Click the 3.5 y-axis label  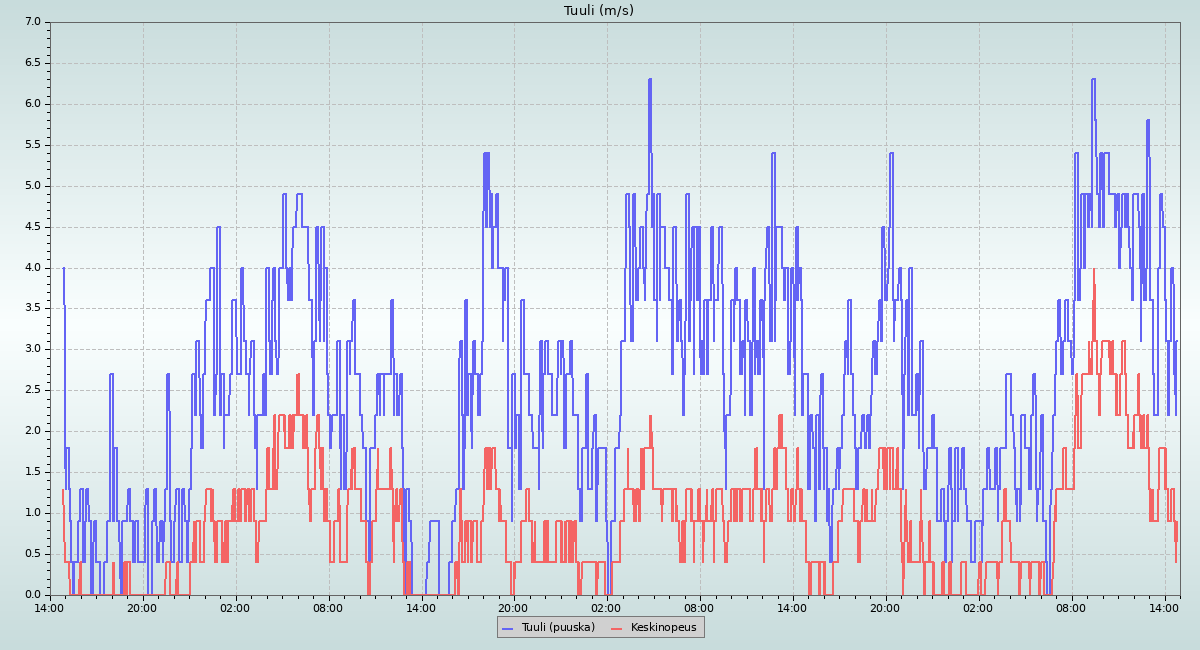click(33, 308)
